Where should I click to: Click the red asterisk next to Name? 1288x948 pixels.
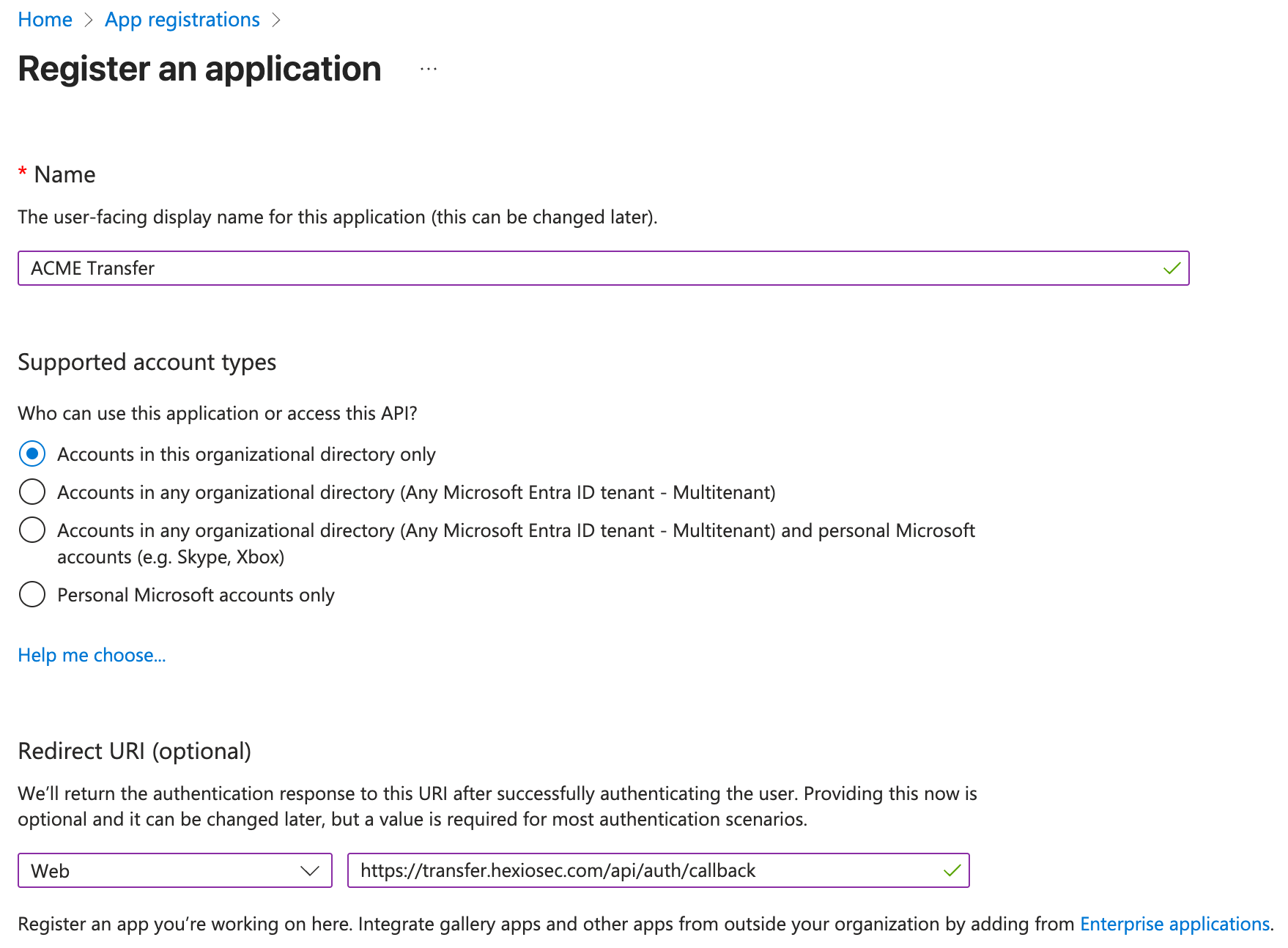coord(23,173)
